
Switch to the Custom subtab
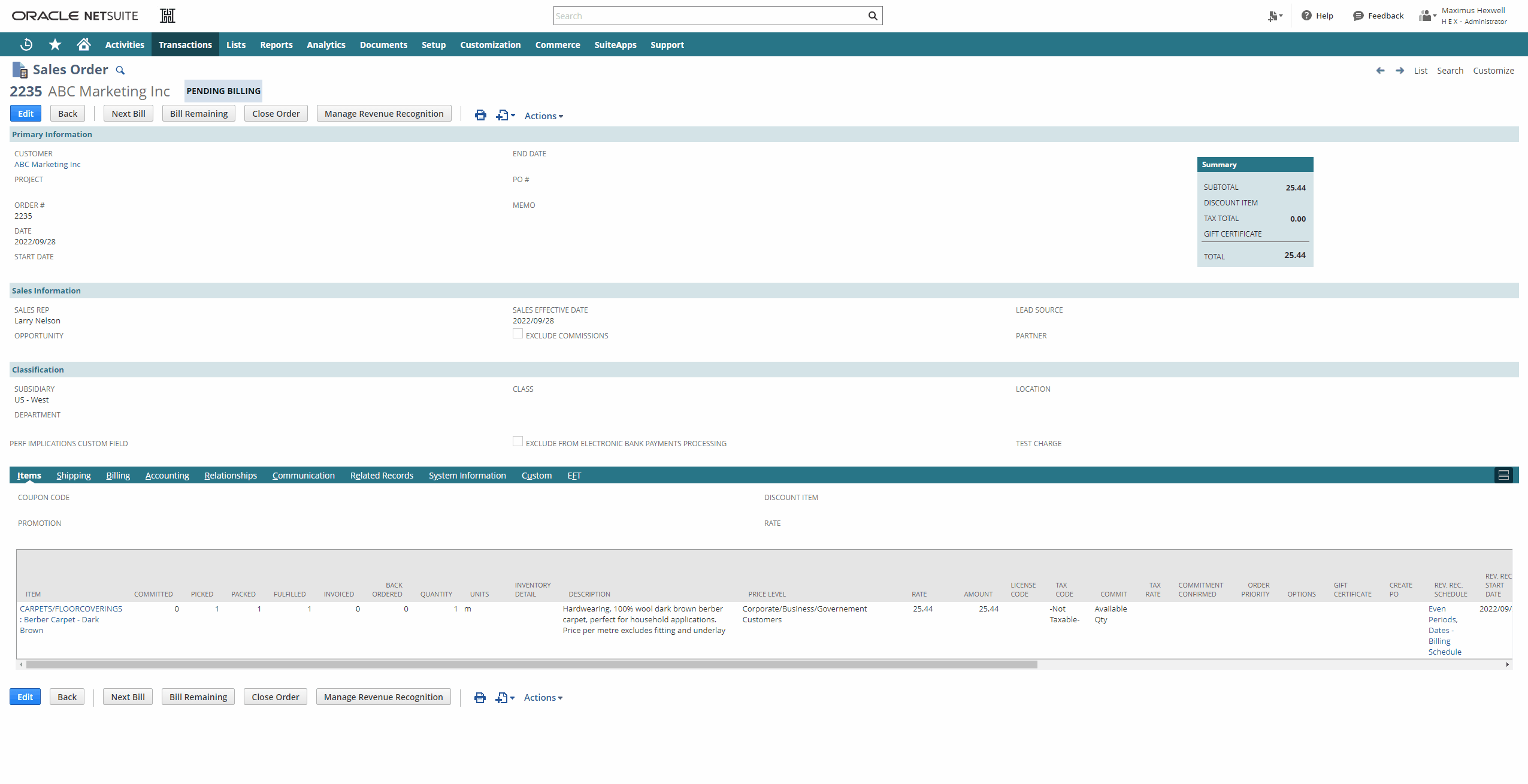537,475
